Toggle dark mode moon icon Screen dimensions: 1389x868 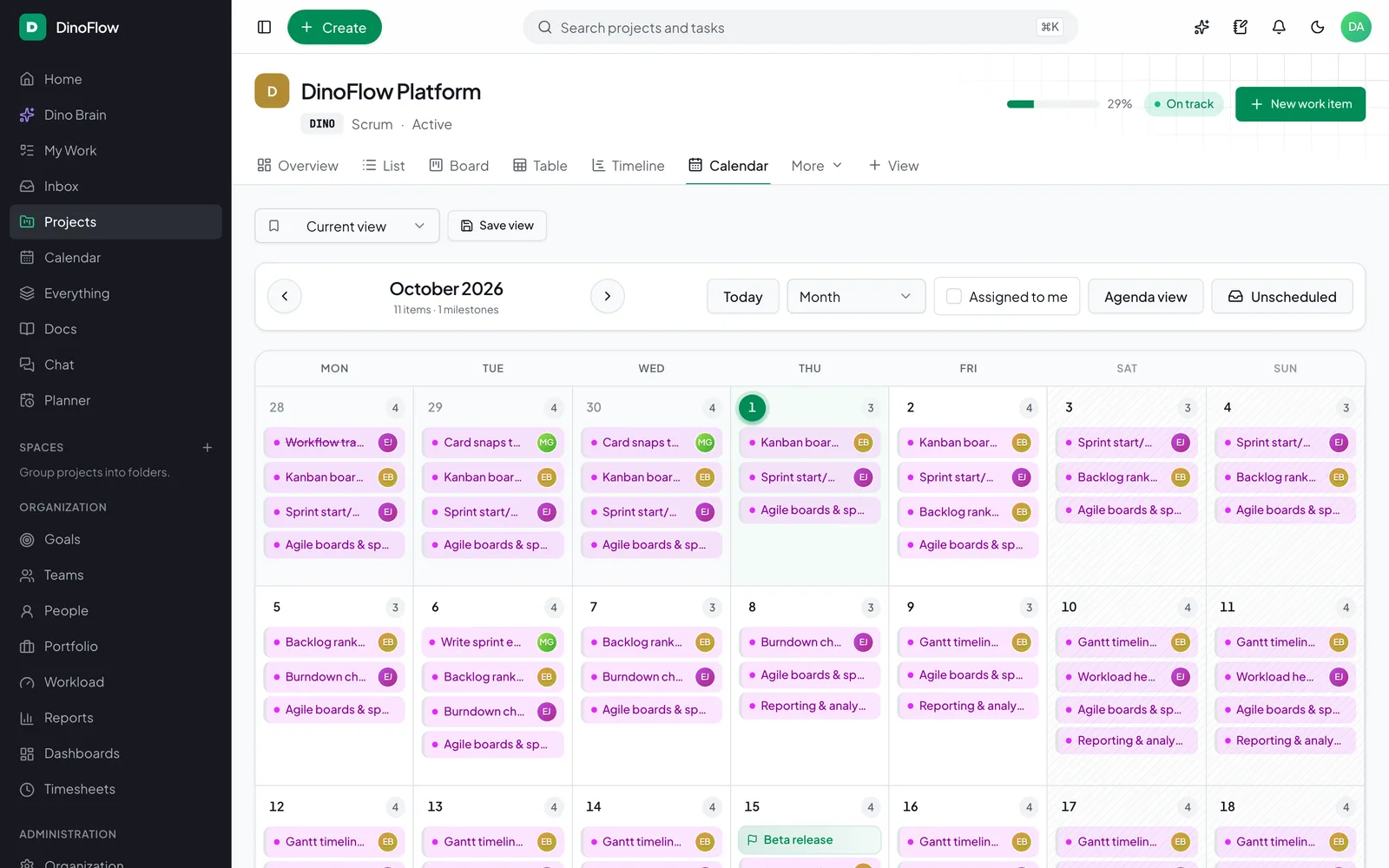[x=1318, y=27]
